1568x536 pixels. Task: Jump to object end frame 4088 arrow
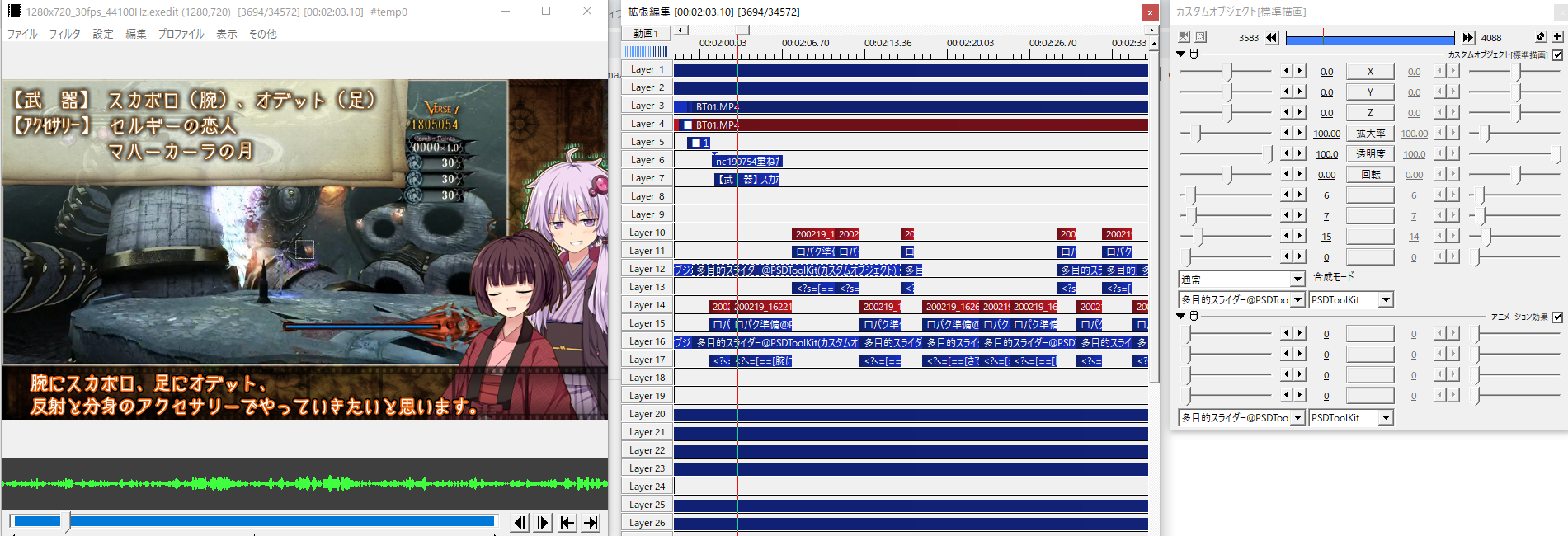point(1468,38)
